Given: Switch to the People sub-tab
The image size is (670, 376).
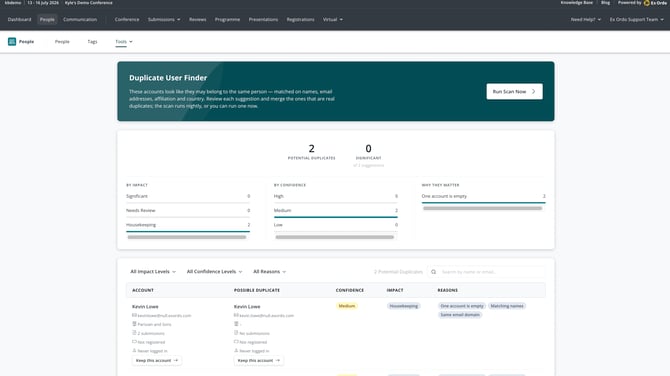Looking at the screenshot, I should (x=62, y=41).
